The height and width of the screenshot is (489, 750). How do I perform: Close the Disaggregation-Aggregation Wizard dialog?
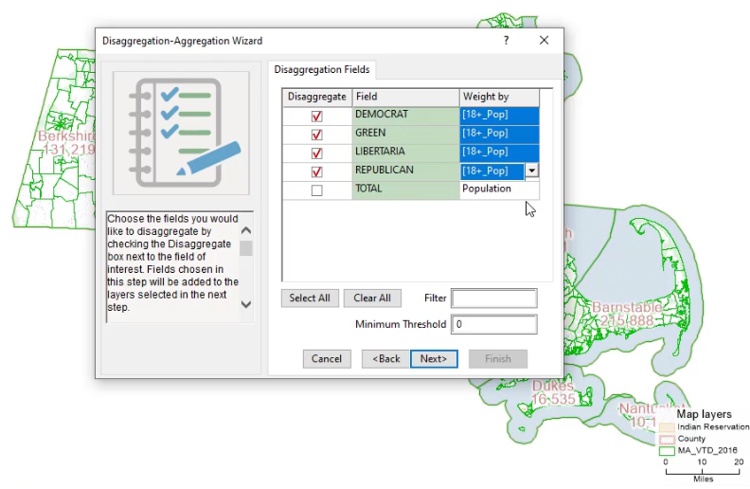[x=544, y=41]
